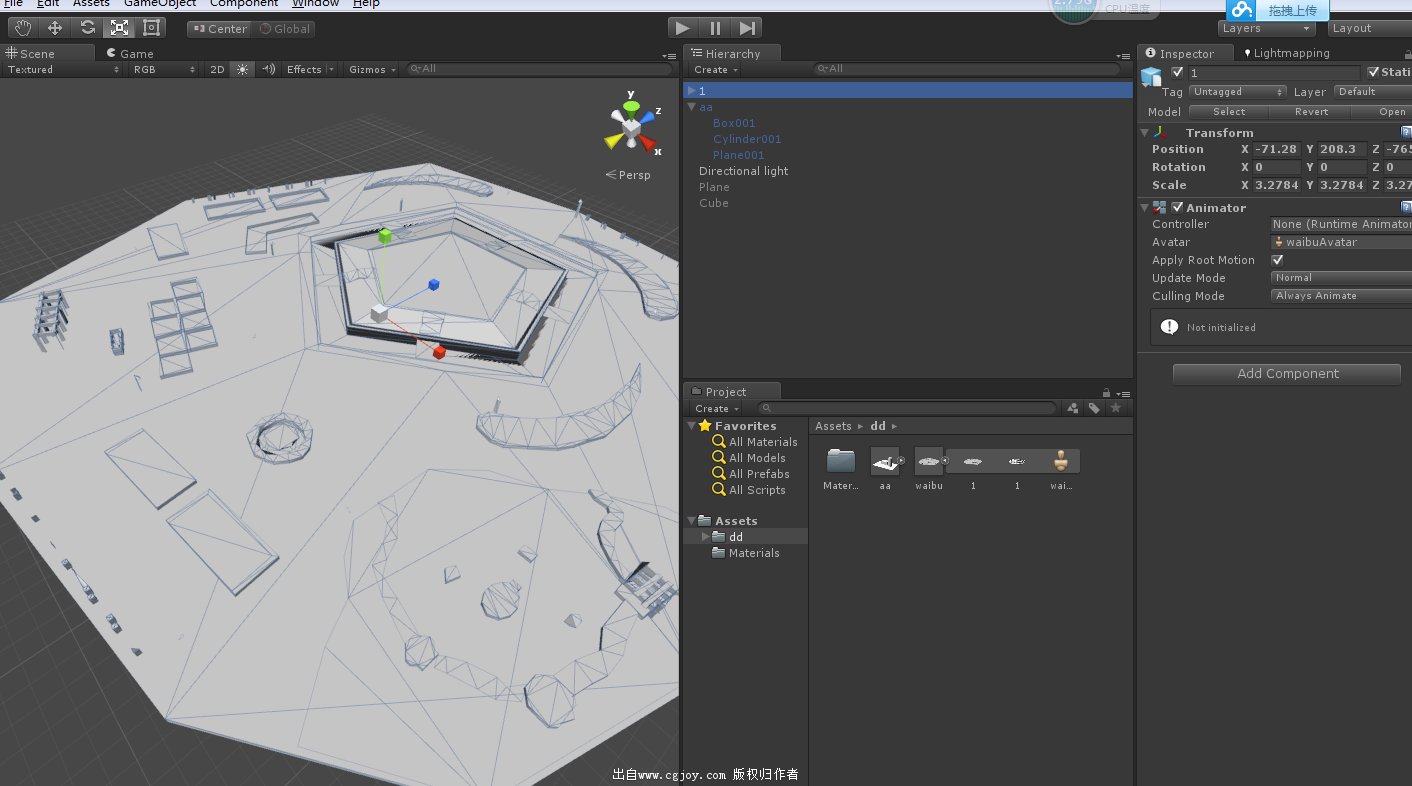The image size is (1412, 786).
Task: Open Culling Mode Always Animate dropdown
Action: [1340, 296]
